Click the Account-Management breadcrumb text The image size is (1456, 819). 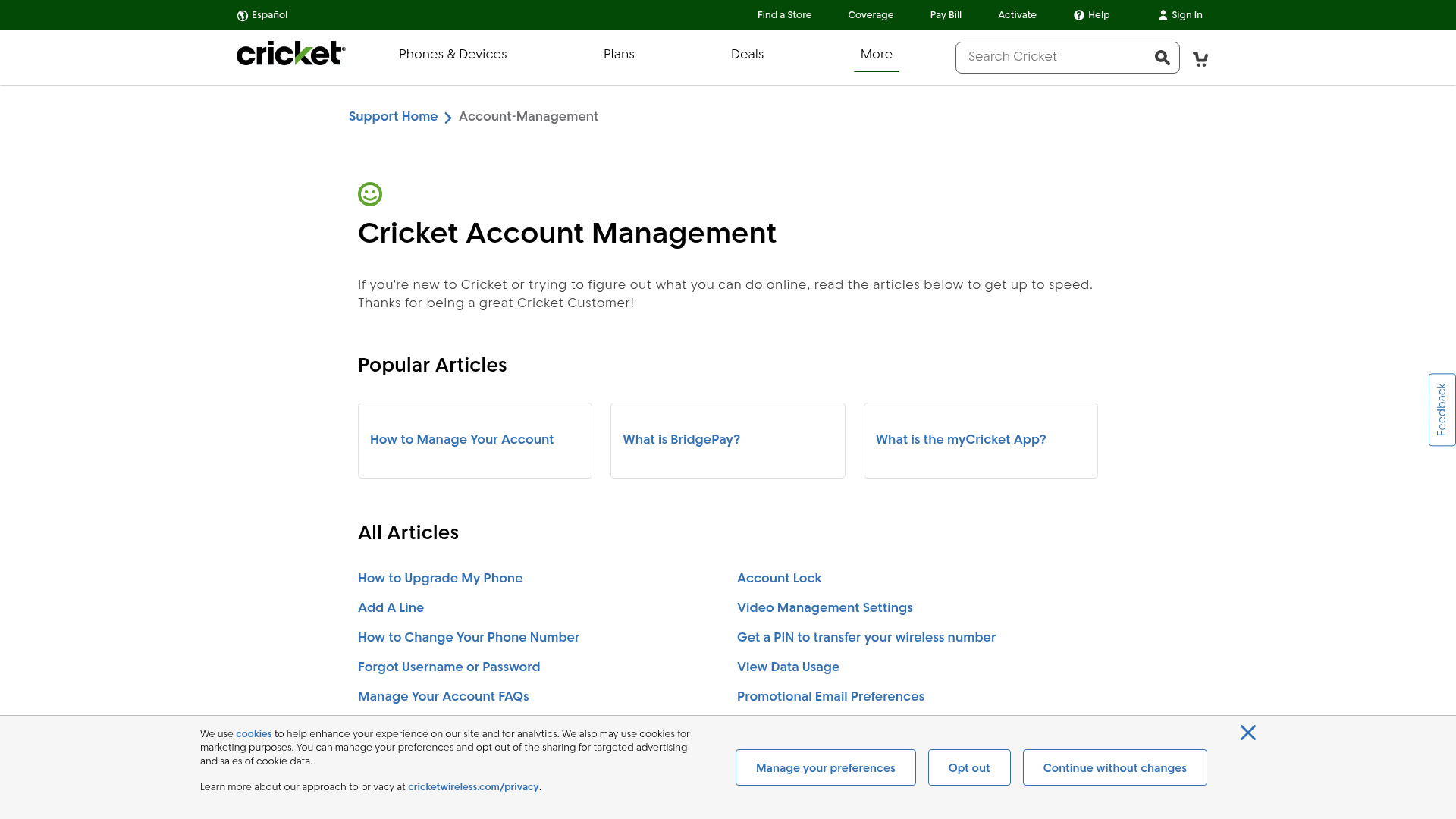tap(529, 117)
